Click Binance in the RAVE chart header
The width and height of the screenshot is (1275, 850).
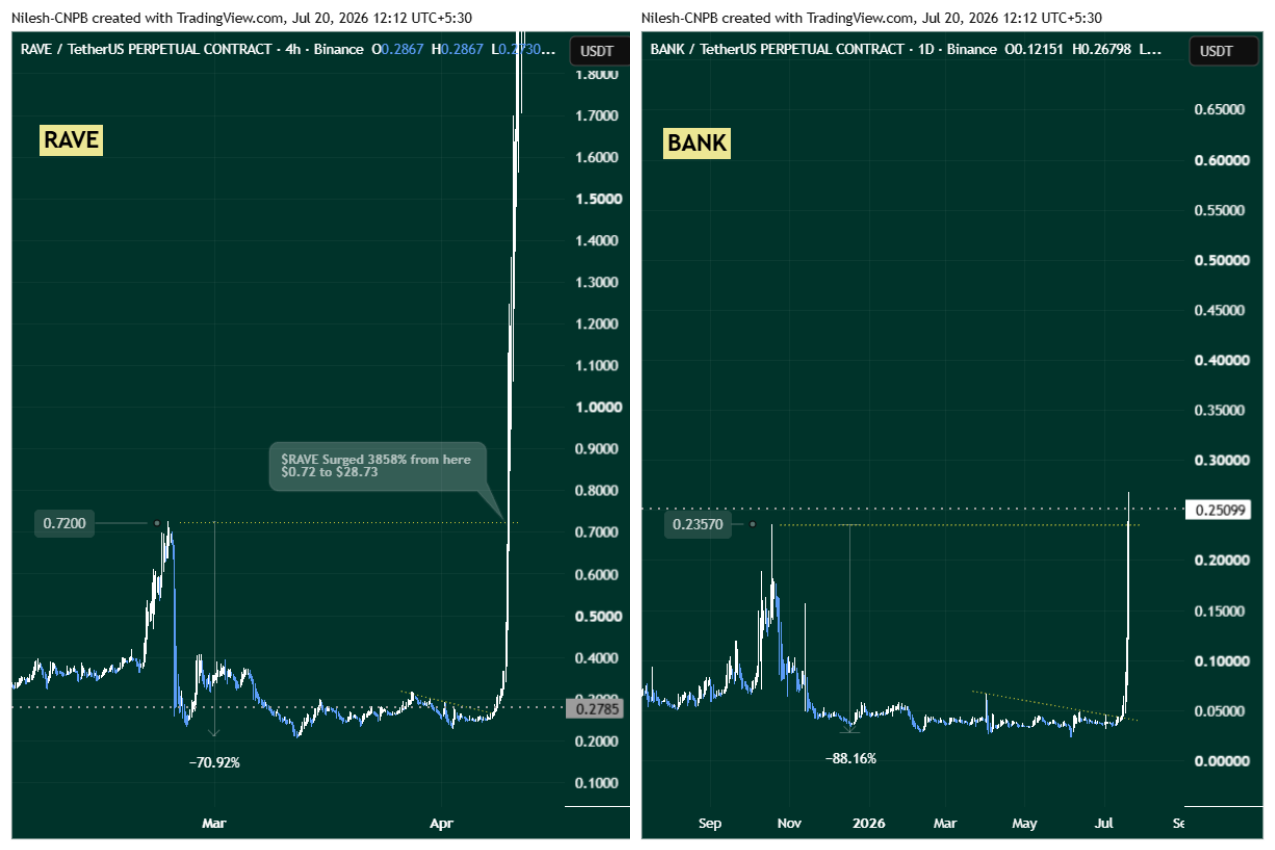(x=338, y=49)
